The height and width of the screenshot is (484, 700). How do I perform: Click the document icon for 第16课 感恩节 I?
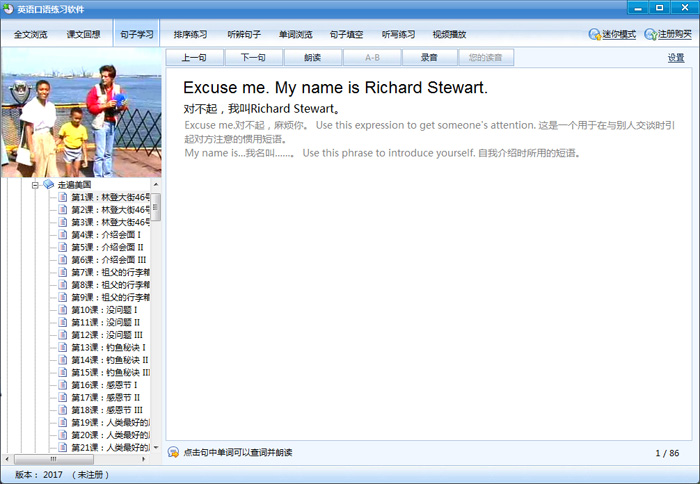(63, 385)
